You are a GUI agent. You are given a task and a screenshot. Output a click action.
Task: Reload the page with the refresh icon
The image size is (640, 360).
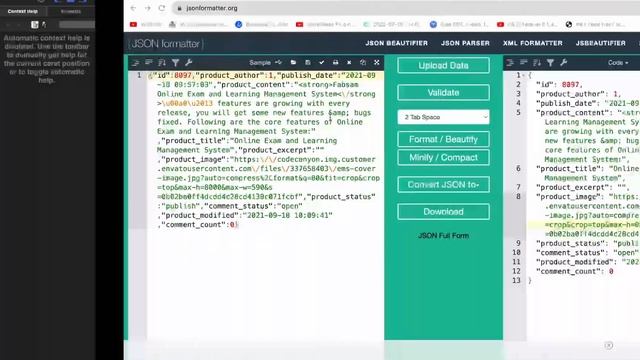[x=162, y=8]
